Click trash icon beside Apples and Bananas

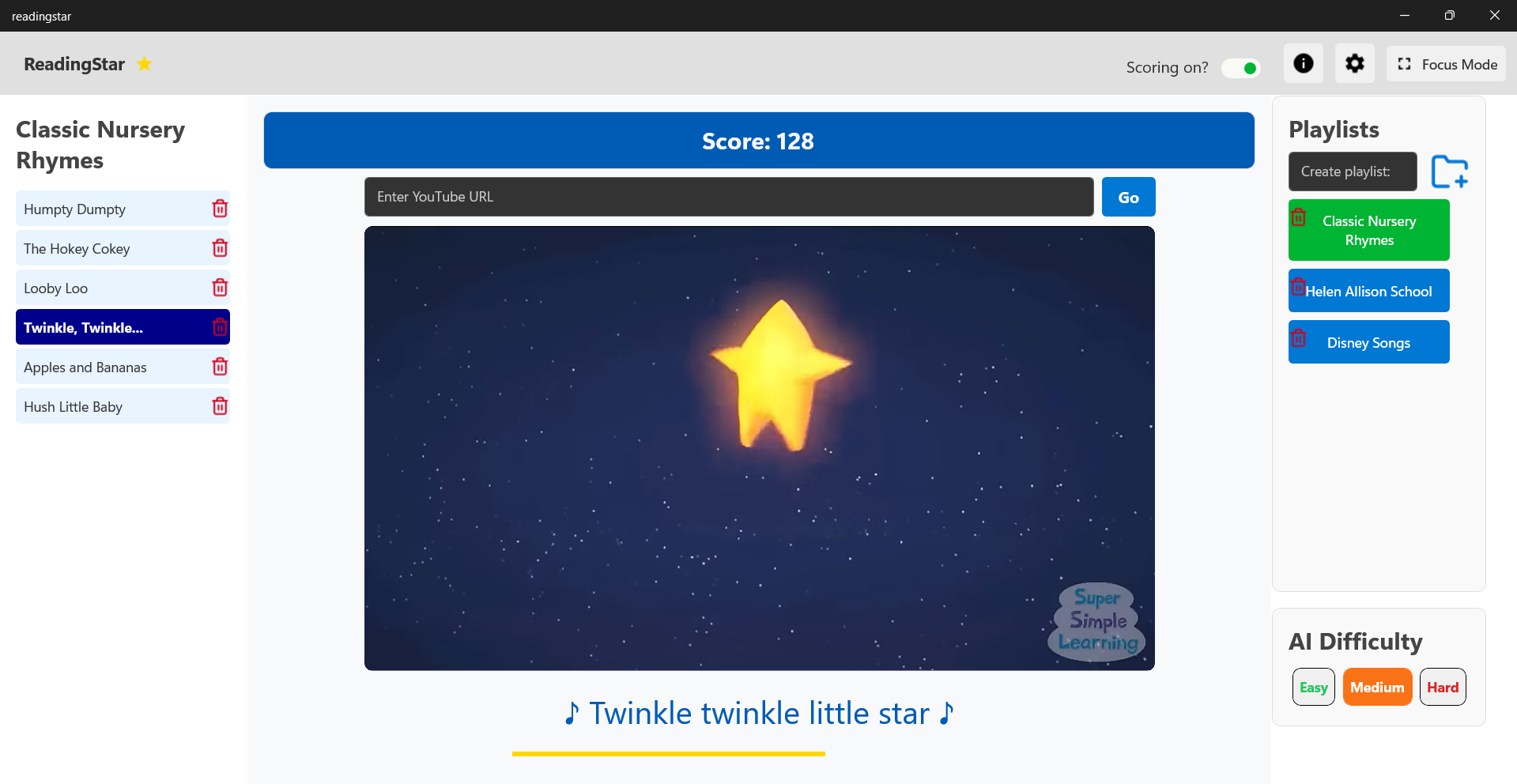click(x=220, y=367)
